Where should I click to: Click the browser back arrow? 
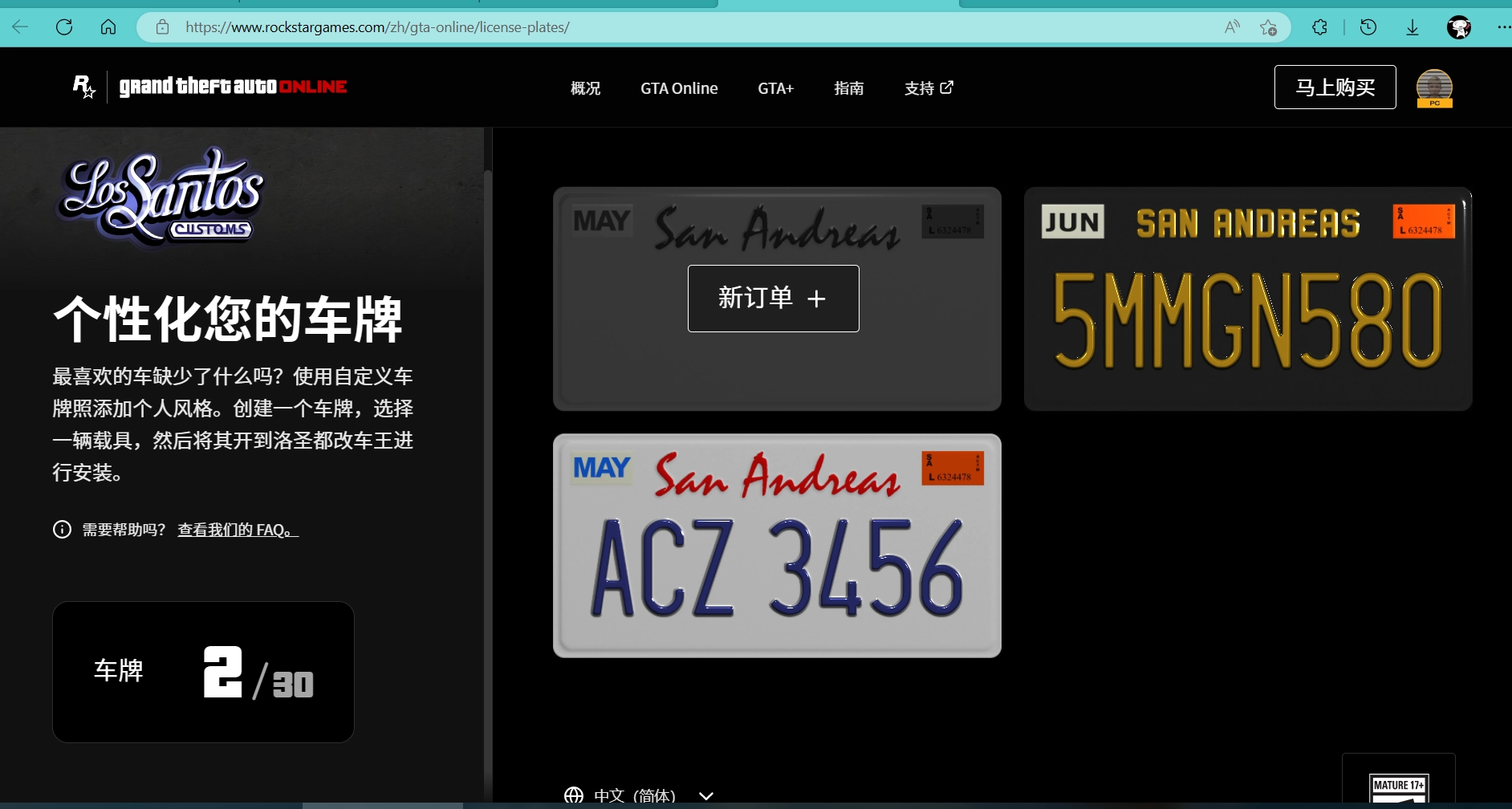click(x=21, y=27)
